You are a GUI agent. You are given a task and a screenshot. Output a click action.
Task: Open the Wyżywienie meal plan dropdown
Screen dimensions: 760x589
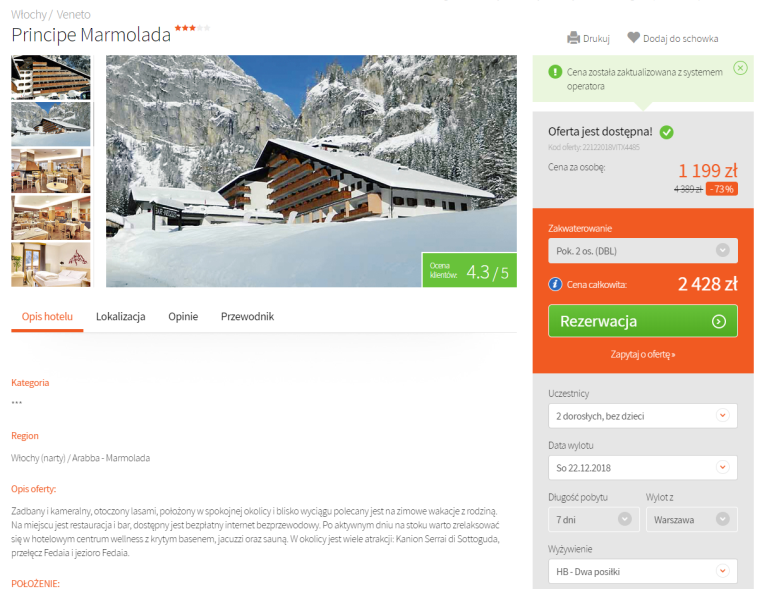pyautogui.click(x=643, y=572)
